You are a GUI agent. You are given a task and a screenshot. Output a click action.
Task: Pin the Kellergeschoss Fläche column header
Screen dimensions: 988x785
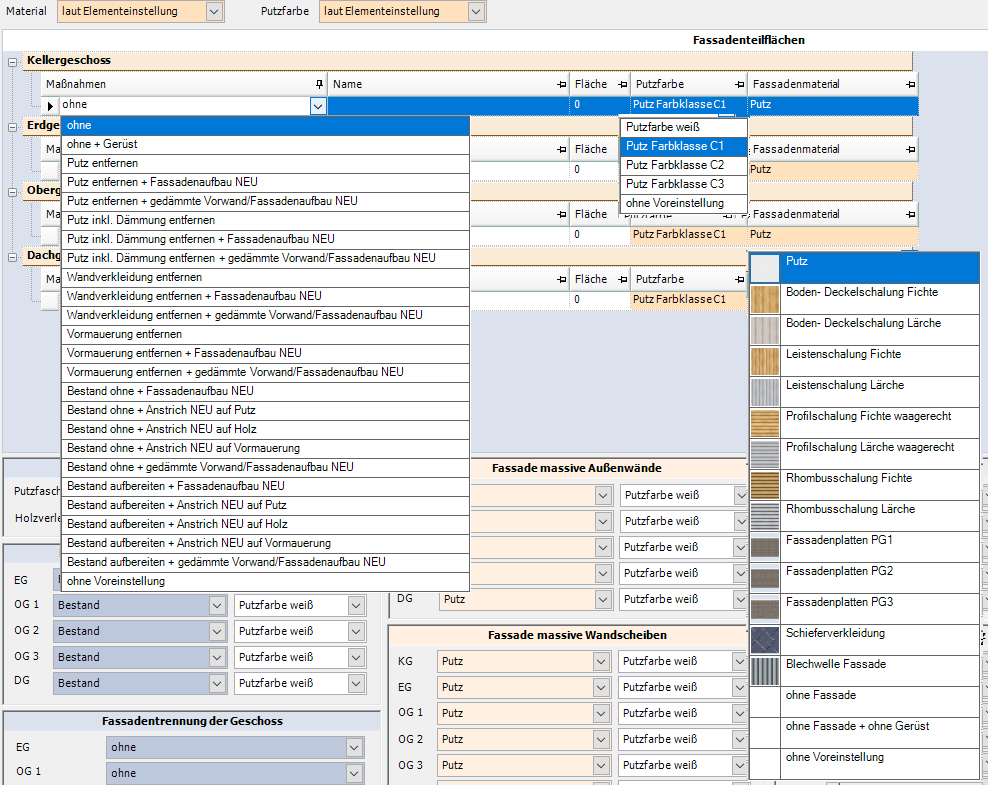pyautogui.click(x=622, y=85)
